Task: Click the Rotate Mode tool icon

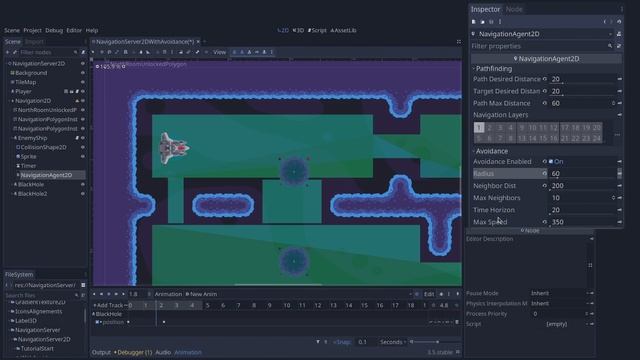Action: pyautogui.click(x=109, y=52)
